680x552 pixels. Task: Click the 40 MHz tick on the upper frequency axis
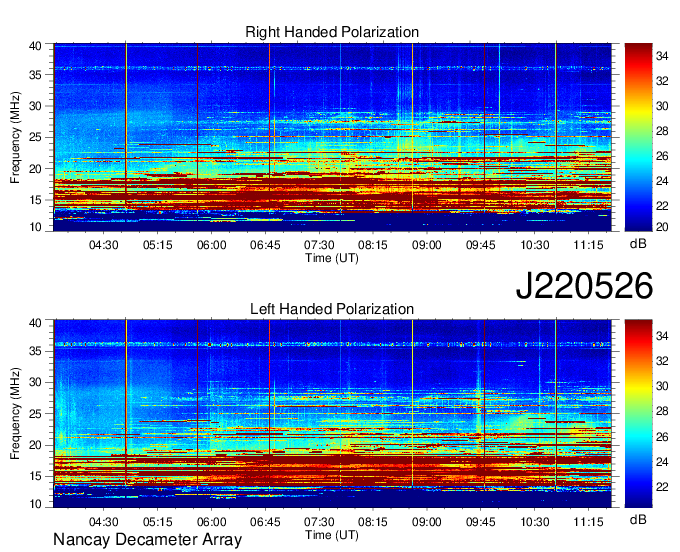point(36,46)
